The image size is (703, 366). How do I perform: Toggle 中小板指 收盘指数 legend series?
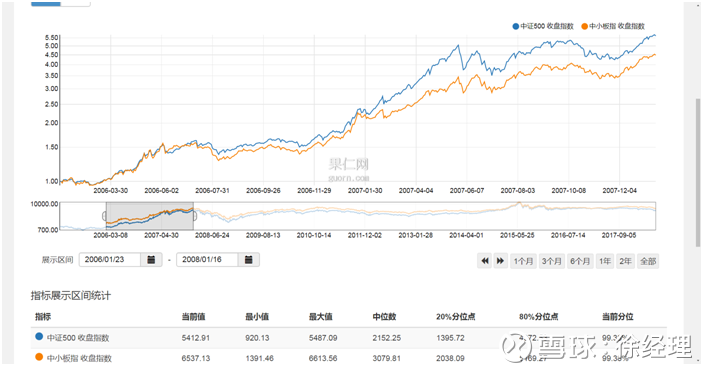[613, 26]
